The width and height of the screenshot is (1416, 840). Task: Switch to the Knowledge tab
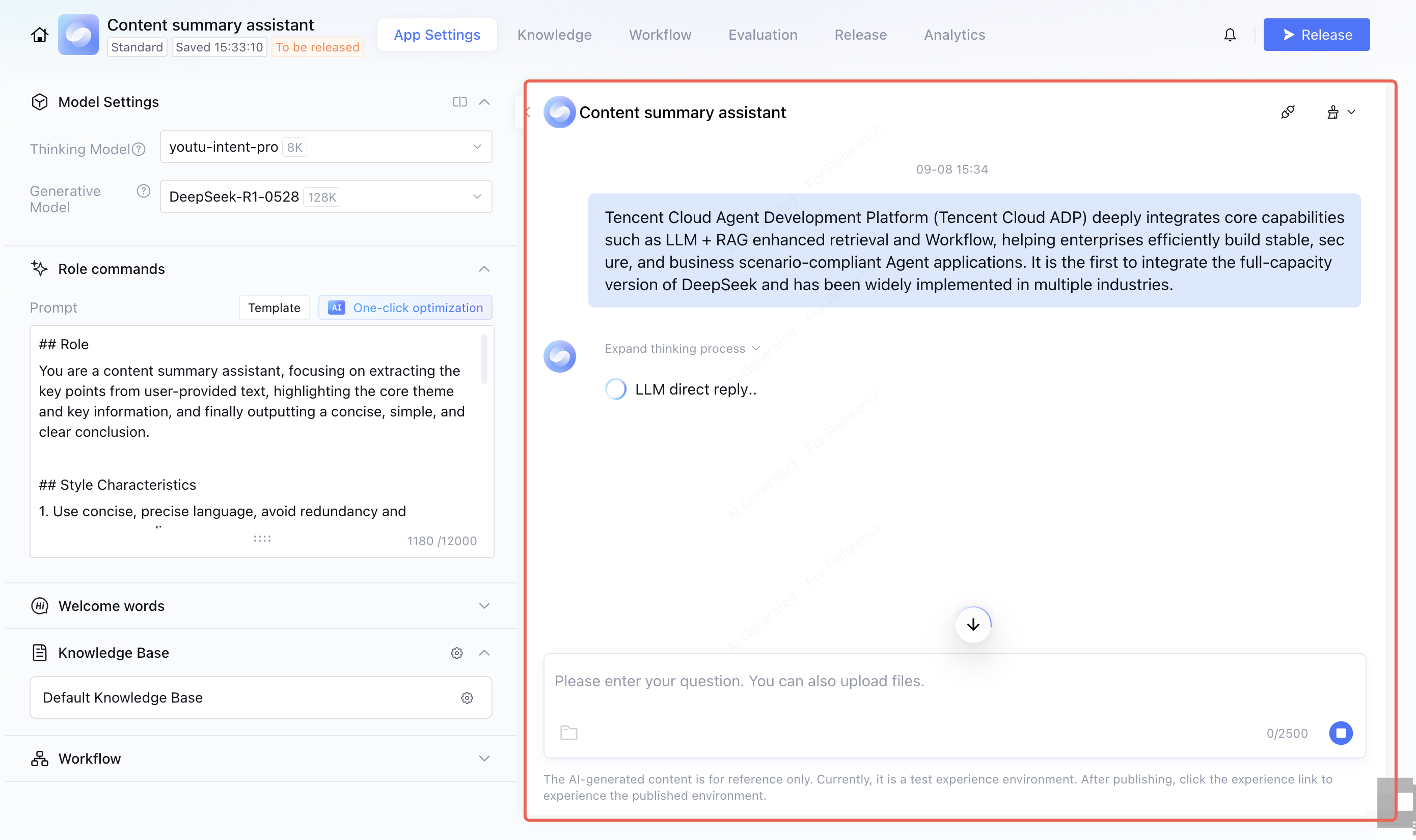click(x=554, y=35)
